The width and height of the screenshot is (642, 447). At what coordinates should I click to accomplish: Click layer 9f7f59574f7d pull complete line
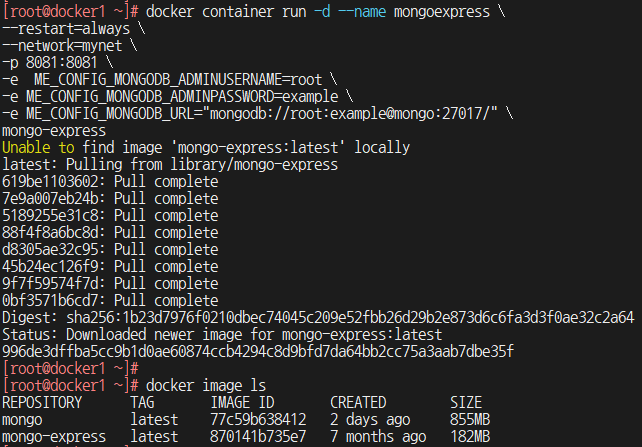pyautogui.click(x=110, y=283)
